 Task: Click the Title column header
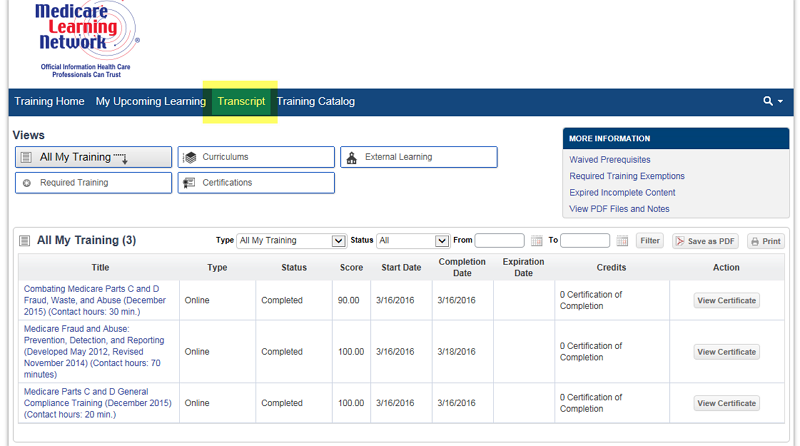[100, 267]
